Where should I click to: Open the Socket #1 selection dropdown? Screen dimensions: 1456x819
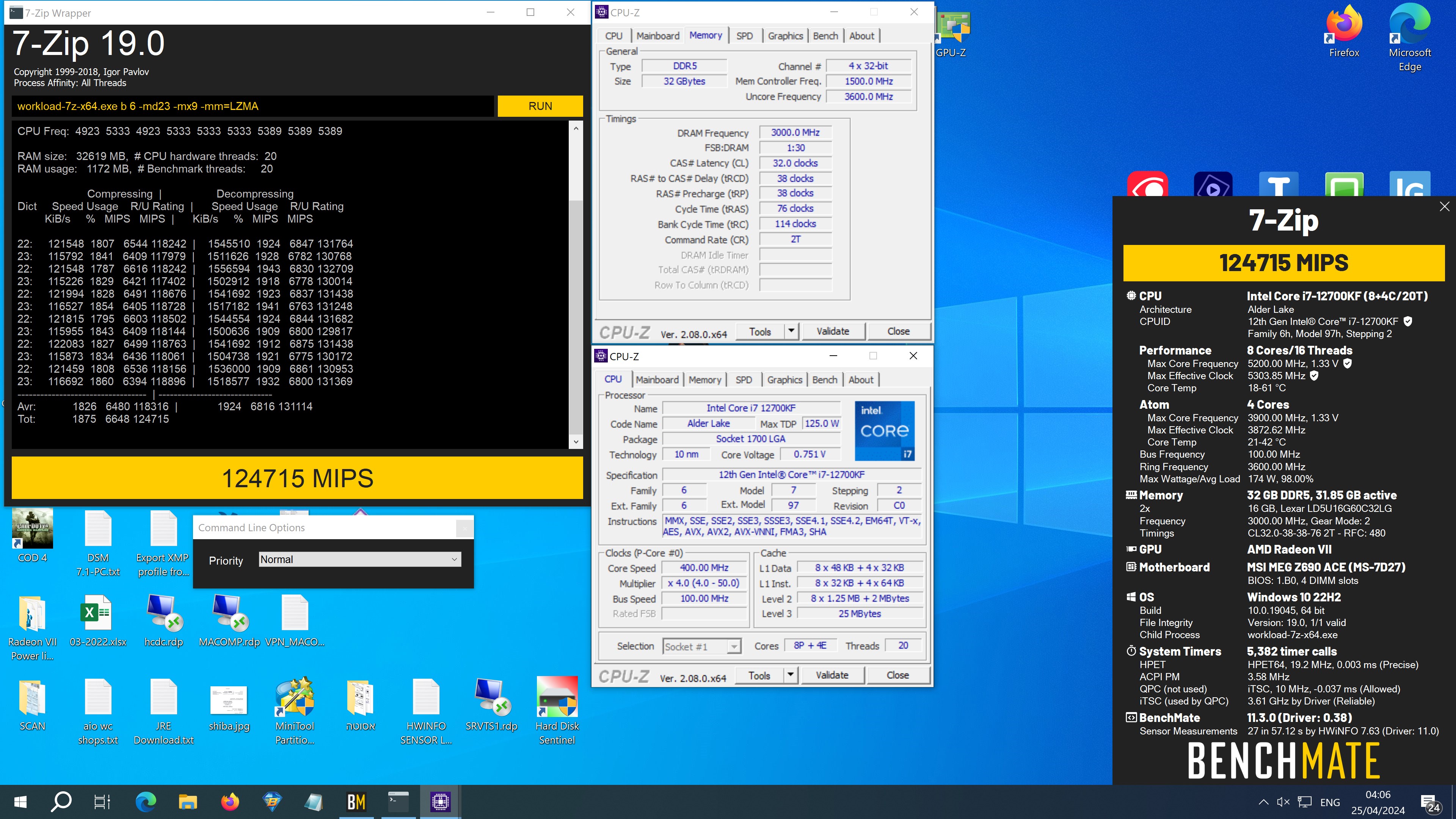tap(701, 646)
